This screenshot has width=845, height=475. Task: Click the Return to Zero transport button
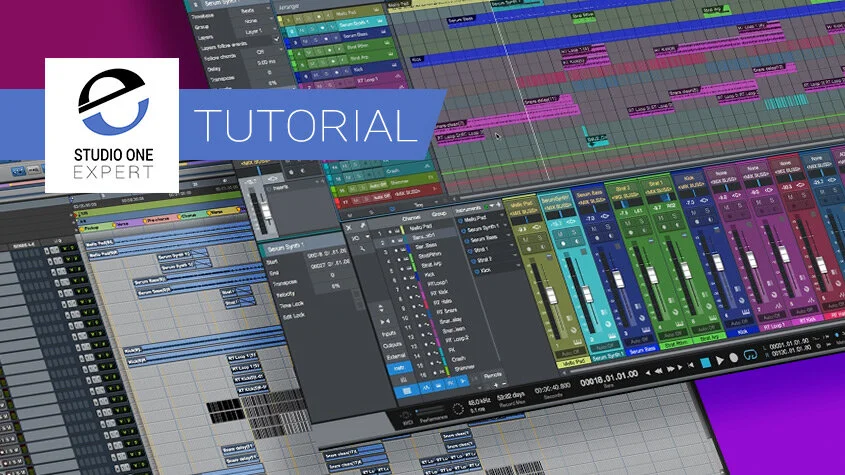click(690, 366)
